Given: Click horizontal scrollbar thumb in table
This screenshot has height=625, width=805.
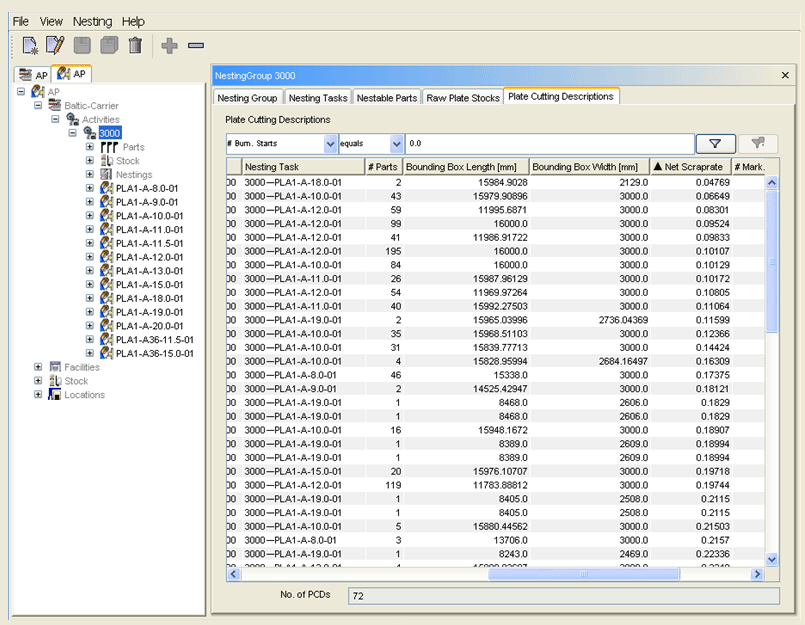Looking at the screenshot, I should click(584, 574).
